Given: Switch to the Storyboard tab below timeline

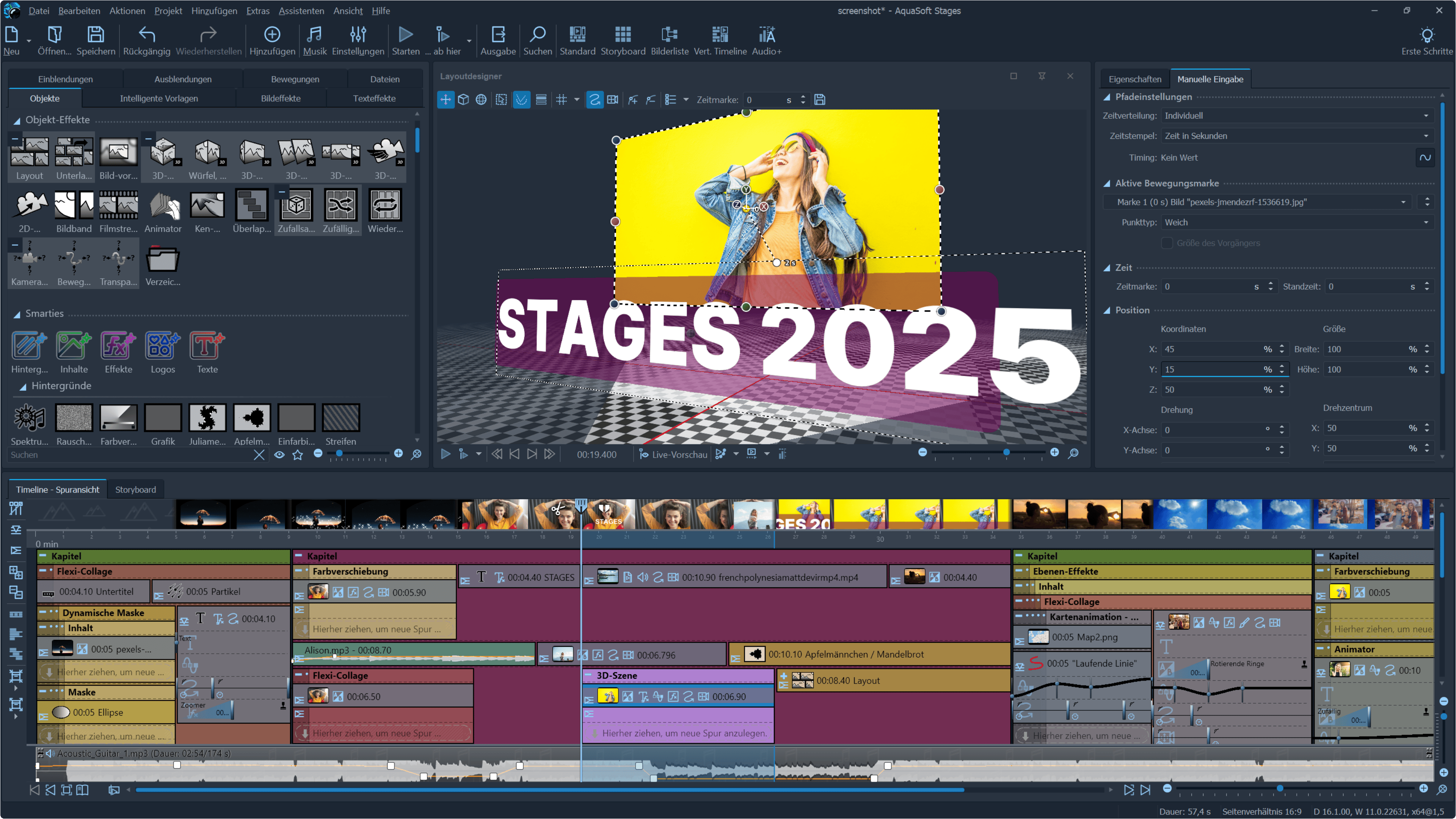Looking at the screenshot, I should coord(135,490).
